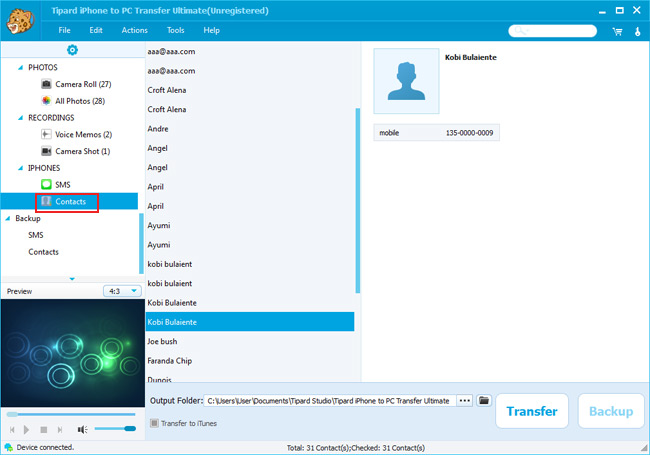Select Camera Shot (1) in sidebar
This screenshot has height=455, width=650.
coord(82,151)
